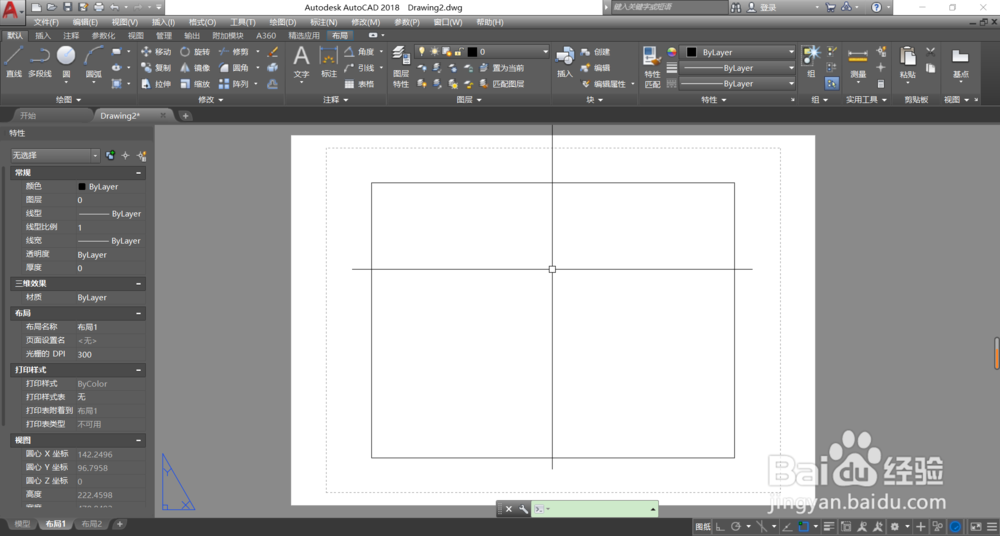Toggle polar tracking in status bar
The width and height of the screenshot is (1000, 536).
(737, 526)
